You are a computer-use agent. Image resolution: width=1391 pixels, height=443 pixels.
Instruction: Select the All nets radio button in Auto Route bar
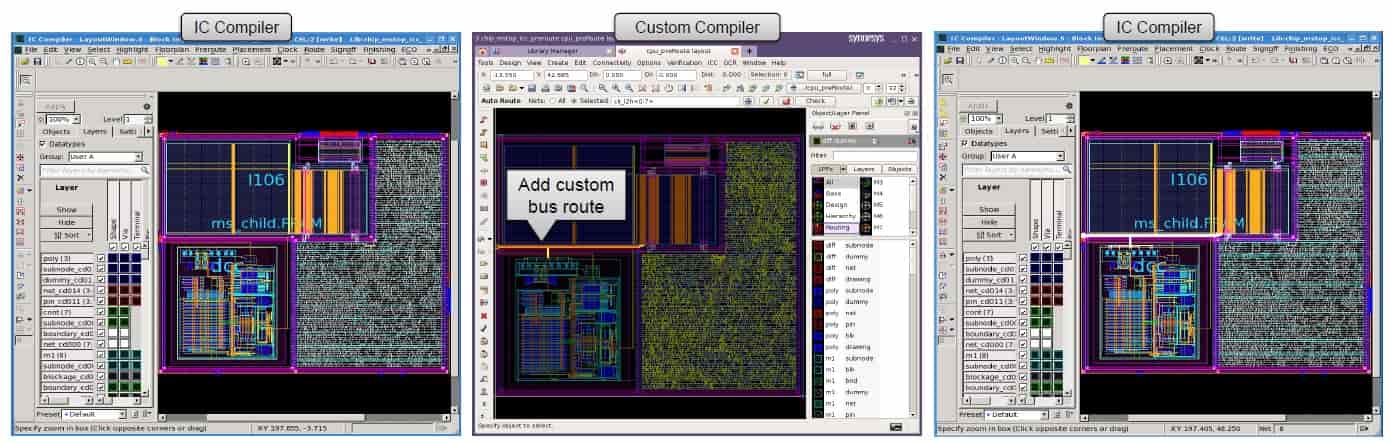(552, 100)
